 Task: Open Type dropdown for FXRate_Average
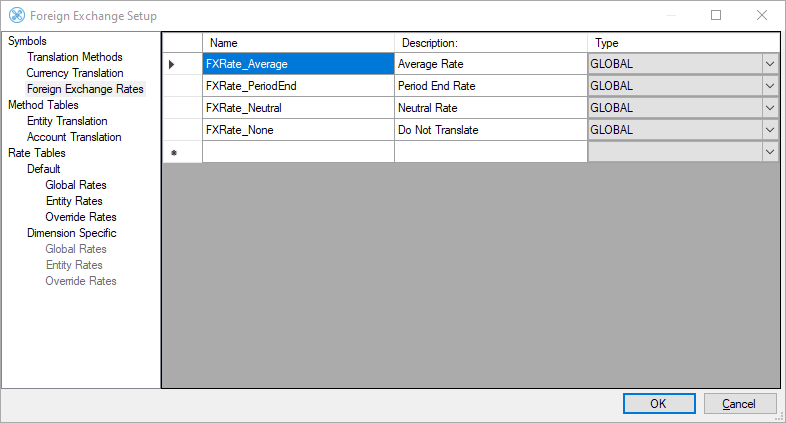(x=769, y=64)
